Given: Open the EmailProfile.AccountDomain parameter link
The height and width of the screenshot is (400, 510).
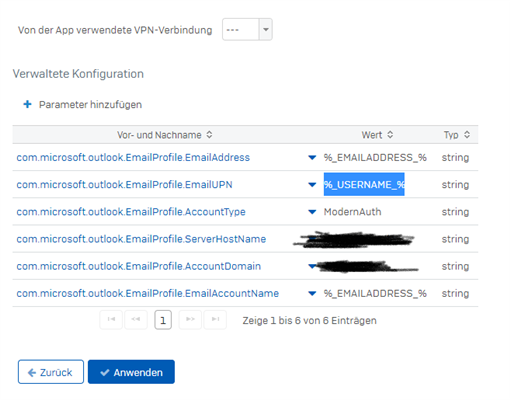Looking at the screenshot, I should click(139, 266).
